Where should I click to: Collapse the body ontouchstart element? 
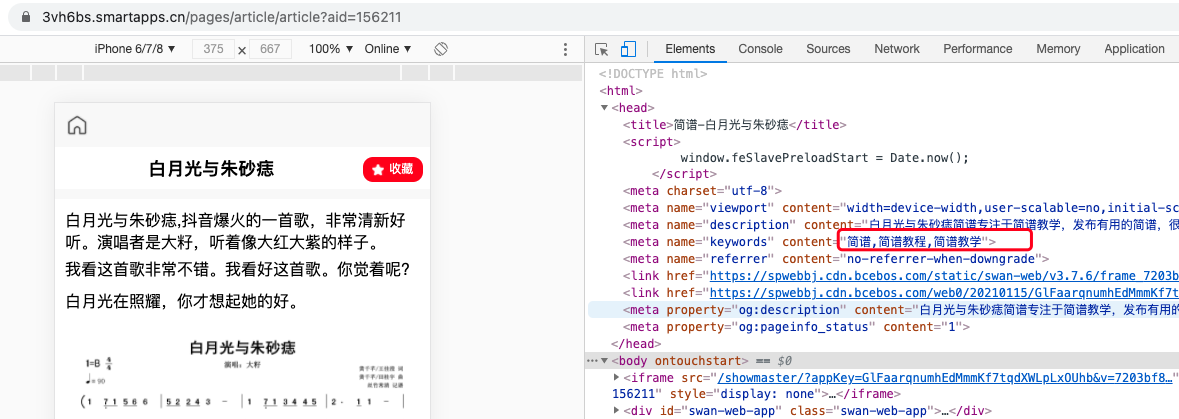tap(604, 360)
